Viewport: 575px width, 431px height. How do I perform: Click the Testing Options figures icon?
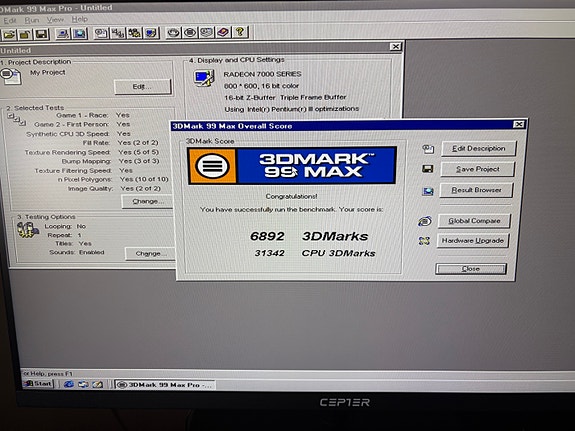pyautogui.click(x=28, y=230)
